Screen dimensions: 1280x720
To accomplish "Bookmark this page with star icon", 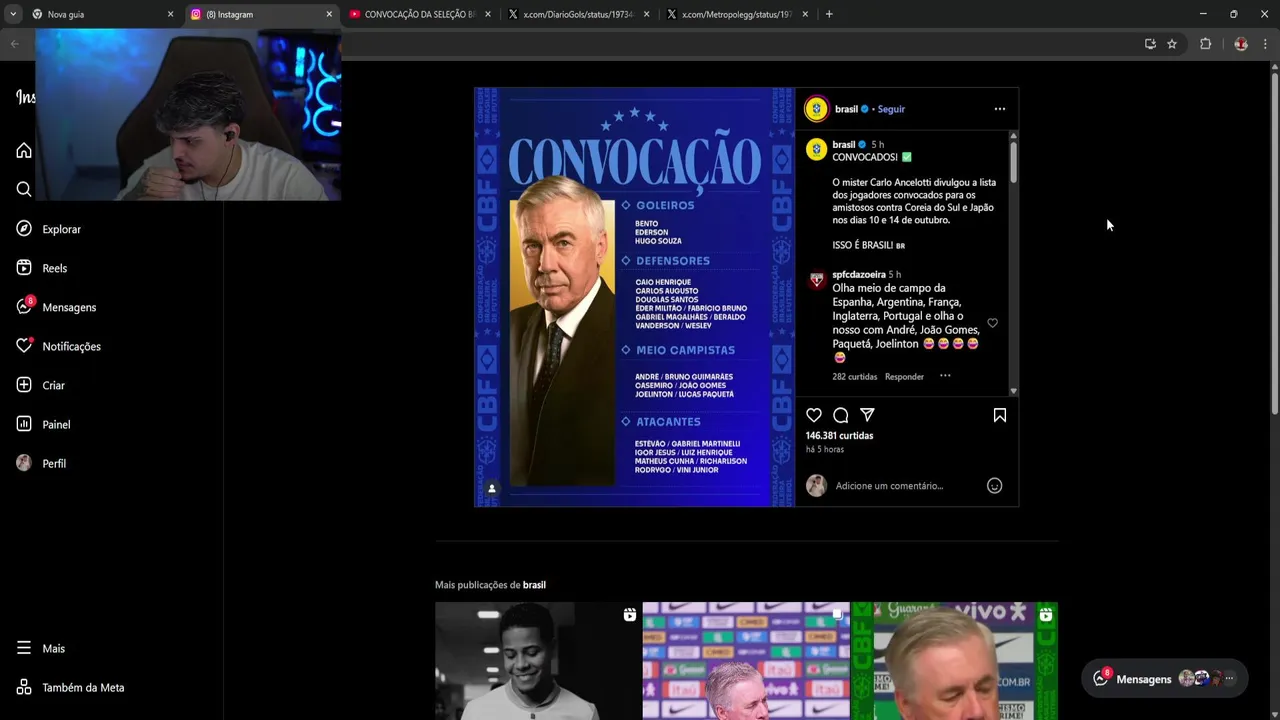I will point(1172,44).
